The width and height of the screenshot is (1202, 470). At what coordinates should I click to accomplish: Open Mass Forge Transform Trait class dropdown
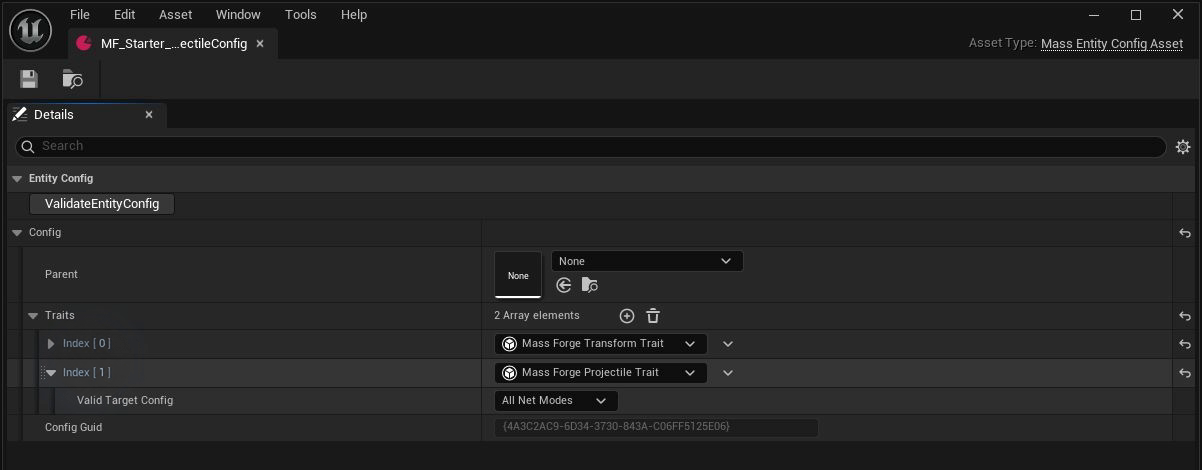tap(600, 344)
